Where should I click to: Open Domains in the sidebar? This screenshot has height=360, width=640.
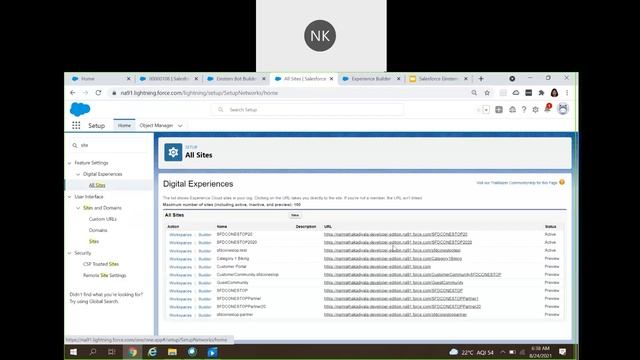pos(98,230)
